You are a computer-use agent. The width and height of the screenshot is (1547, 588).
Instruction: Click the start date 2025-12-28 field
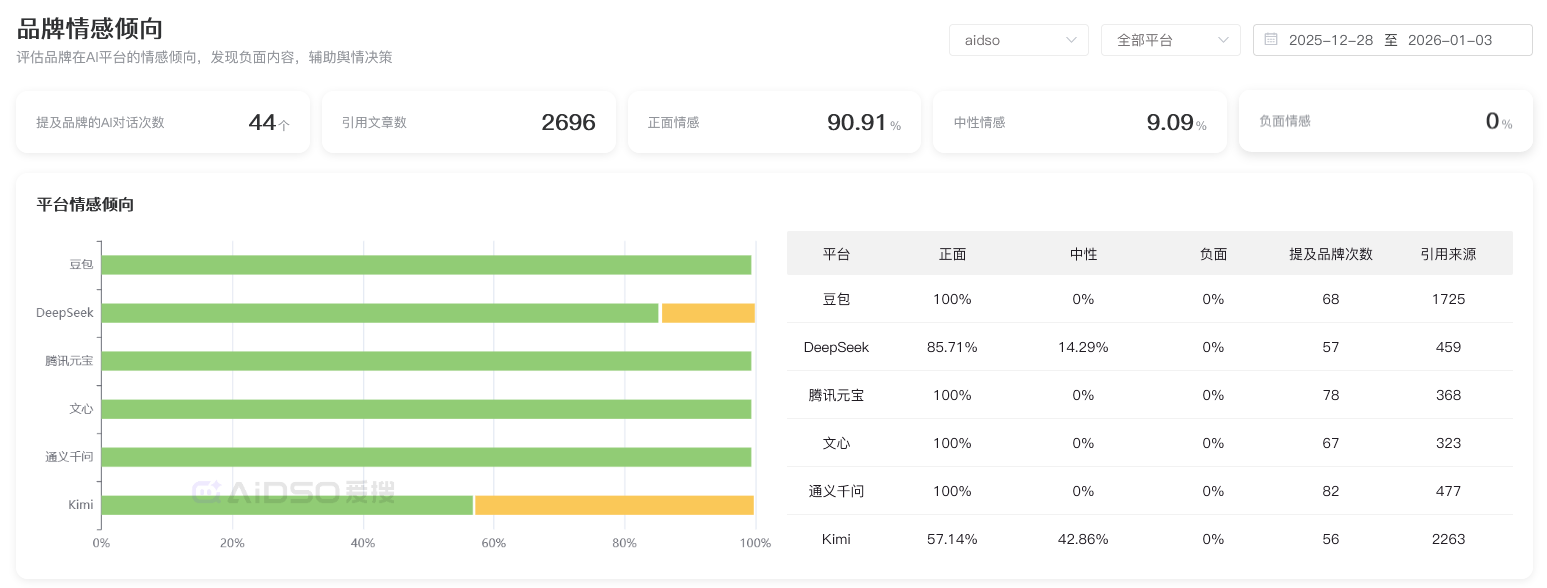pos(1330,40)
